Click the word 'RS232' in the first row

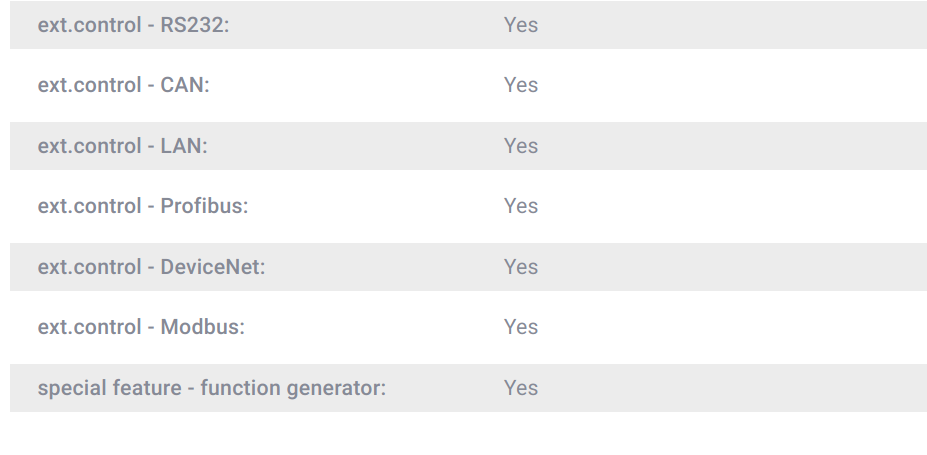pos(193,25)
